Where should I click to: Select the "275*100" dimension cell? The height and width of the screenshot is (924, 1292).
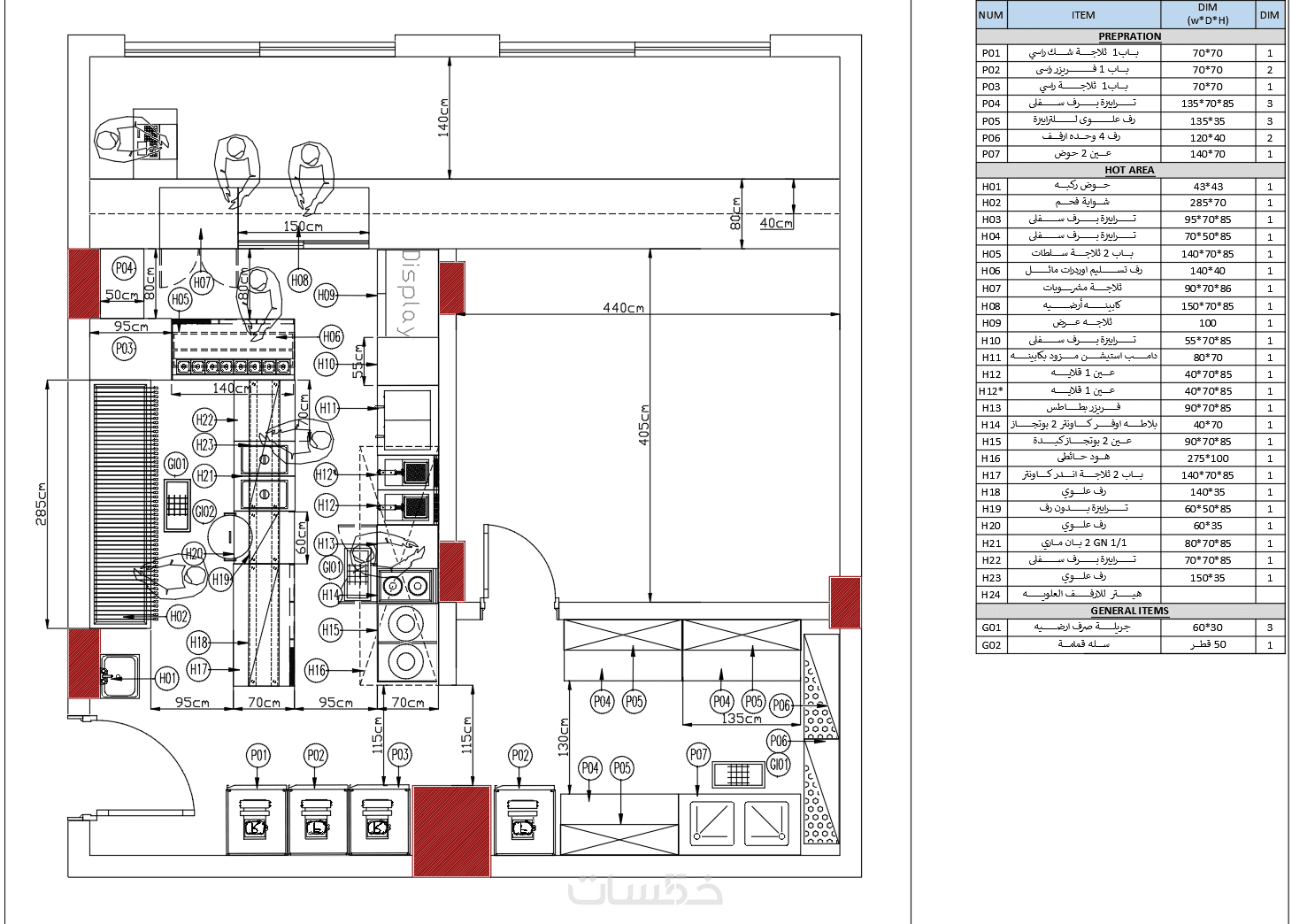tap(1208, 458)
